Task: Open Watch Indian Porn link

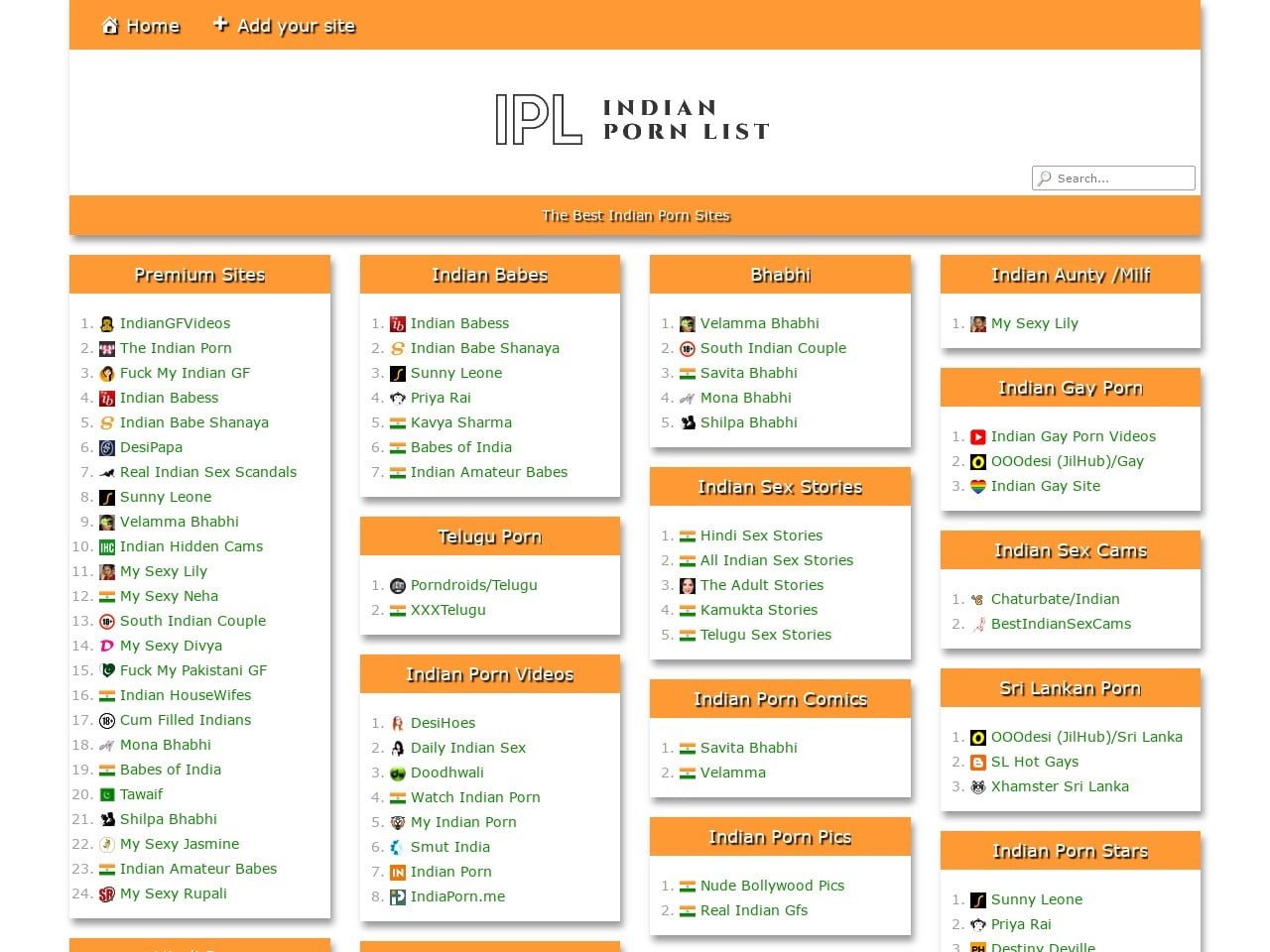Action: point(475,797)
